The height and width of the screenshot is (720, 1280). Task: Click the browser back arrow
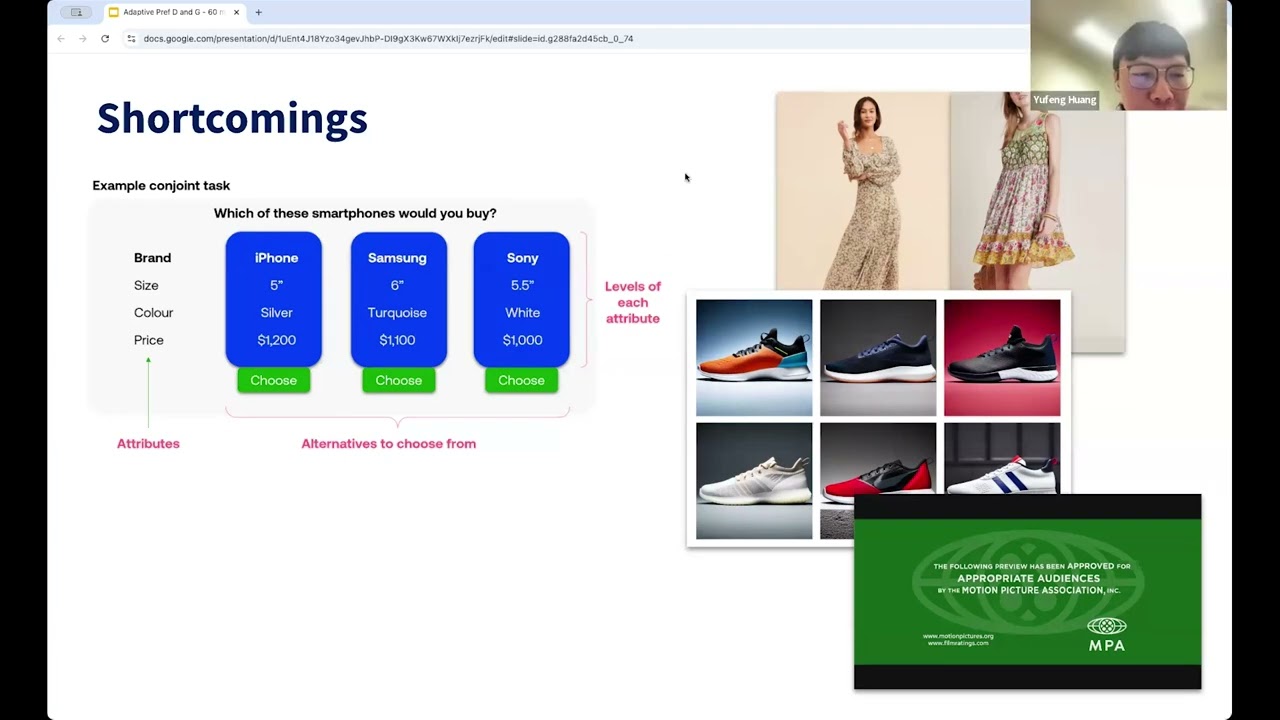[x=61, y=39]
